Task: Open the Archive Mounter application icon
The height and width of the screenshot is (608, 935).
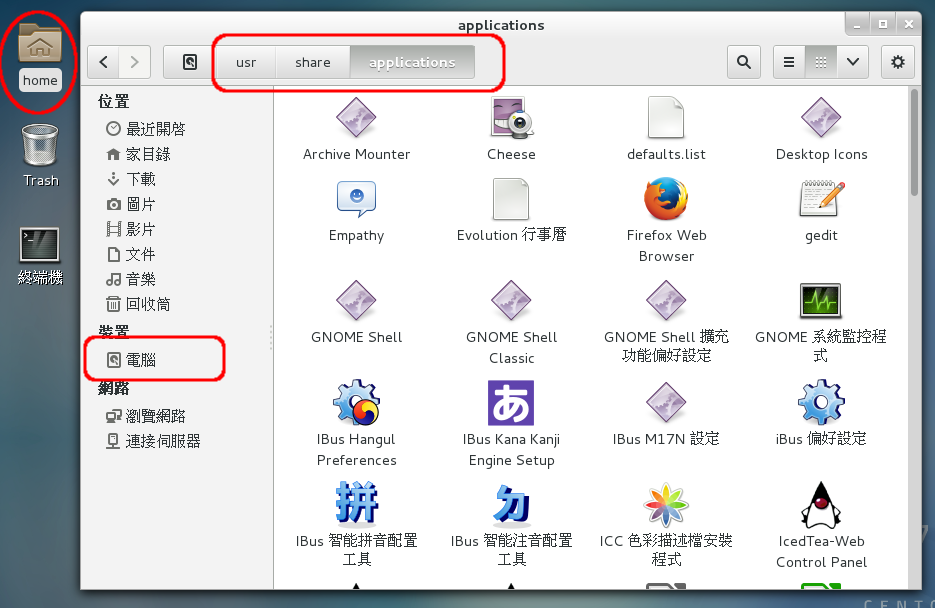Action: pos(356,118)
